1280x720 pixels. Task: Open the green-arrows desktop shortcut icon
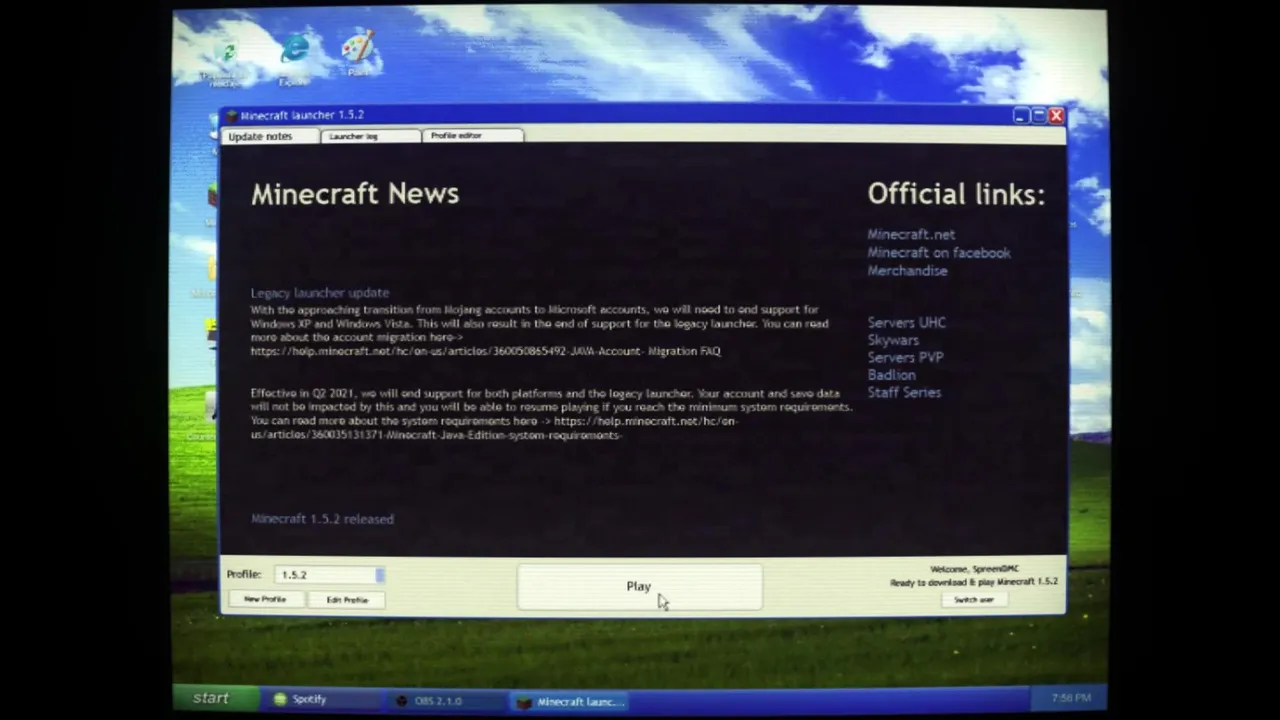(227, 52)
